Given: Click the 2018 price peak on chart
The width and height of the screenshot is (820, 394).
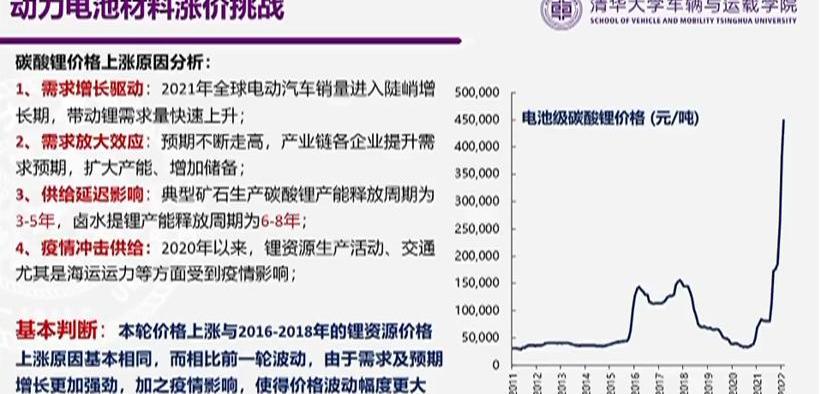Looking at the screenshot, I should click(679, 280).
